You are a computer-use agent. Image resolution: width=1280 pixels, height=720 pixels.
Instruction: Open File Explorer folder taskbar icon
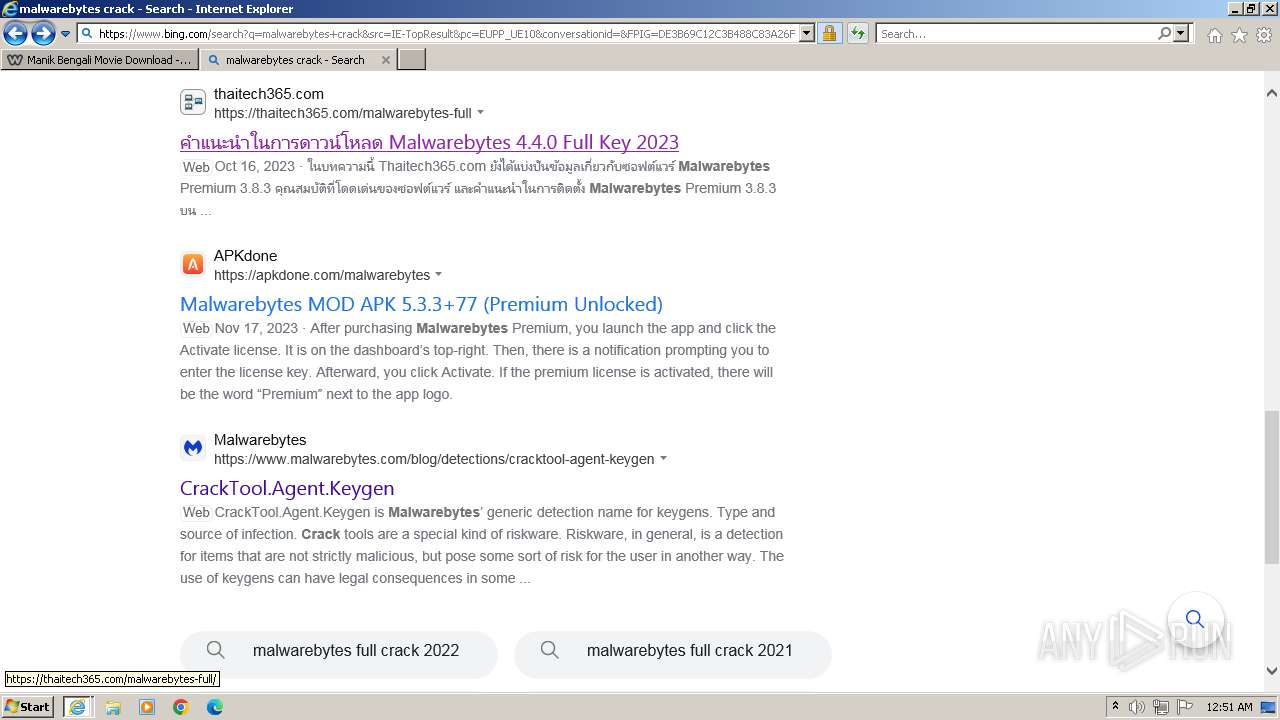(113, 707)
